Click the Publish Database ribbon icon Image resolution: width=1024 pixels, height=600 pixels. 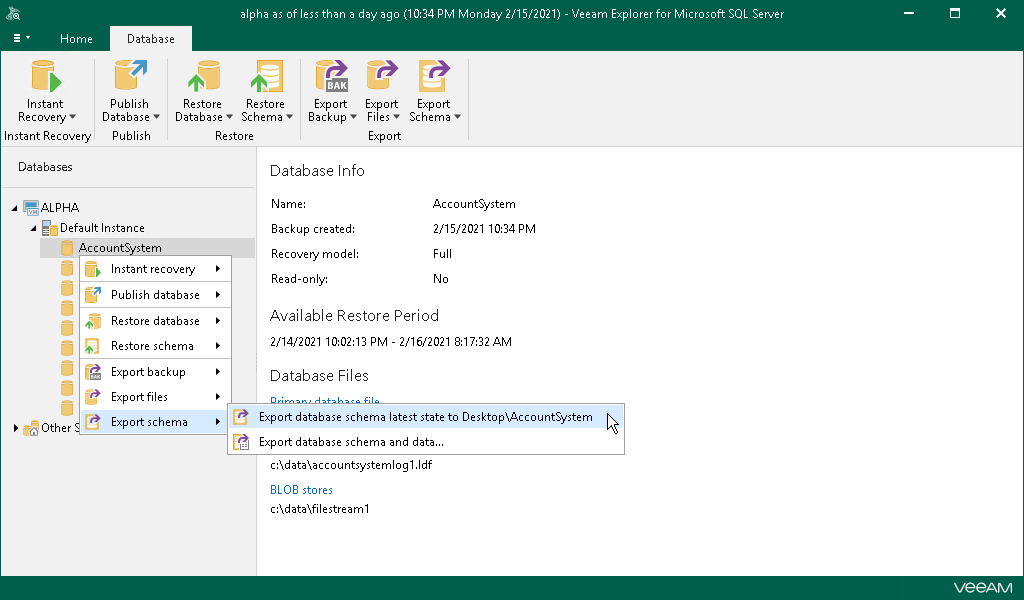click(x=130, y=76)
